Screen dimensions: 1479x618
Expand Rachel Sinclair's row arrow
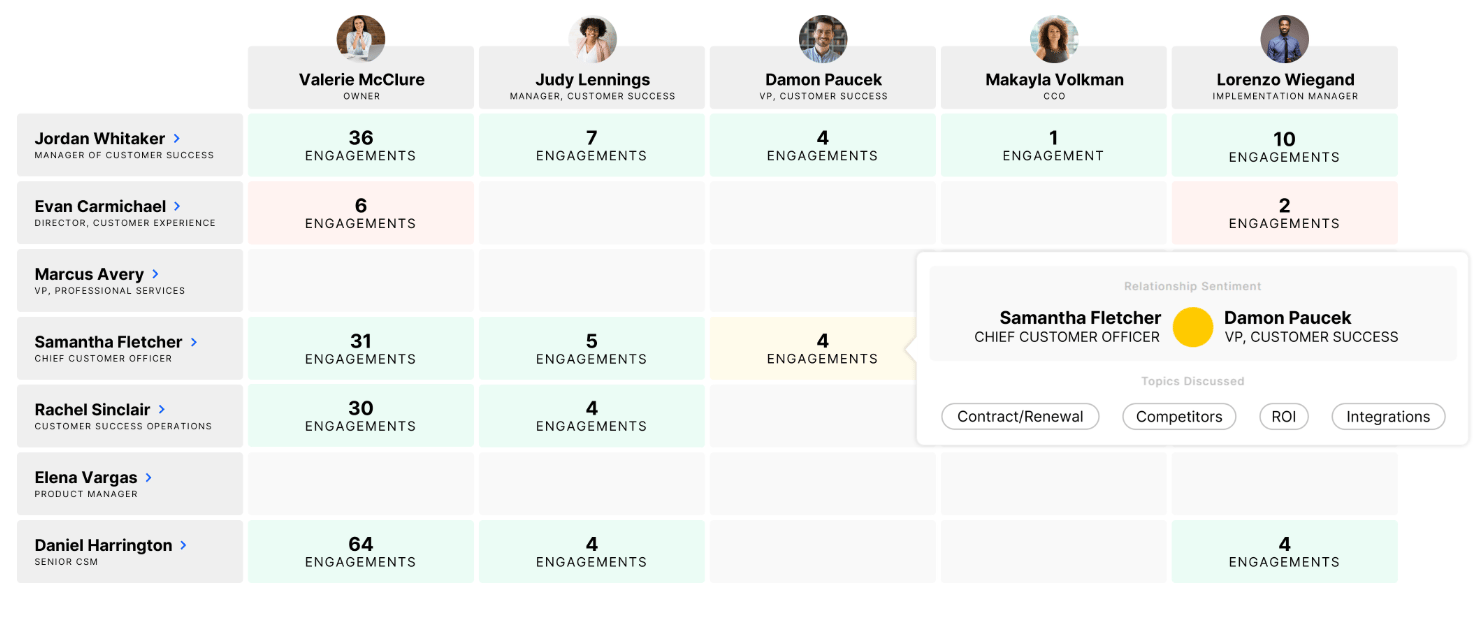(x=162, y=410)
